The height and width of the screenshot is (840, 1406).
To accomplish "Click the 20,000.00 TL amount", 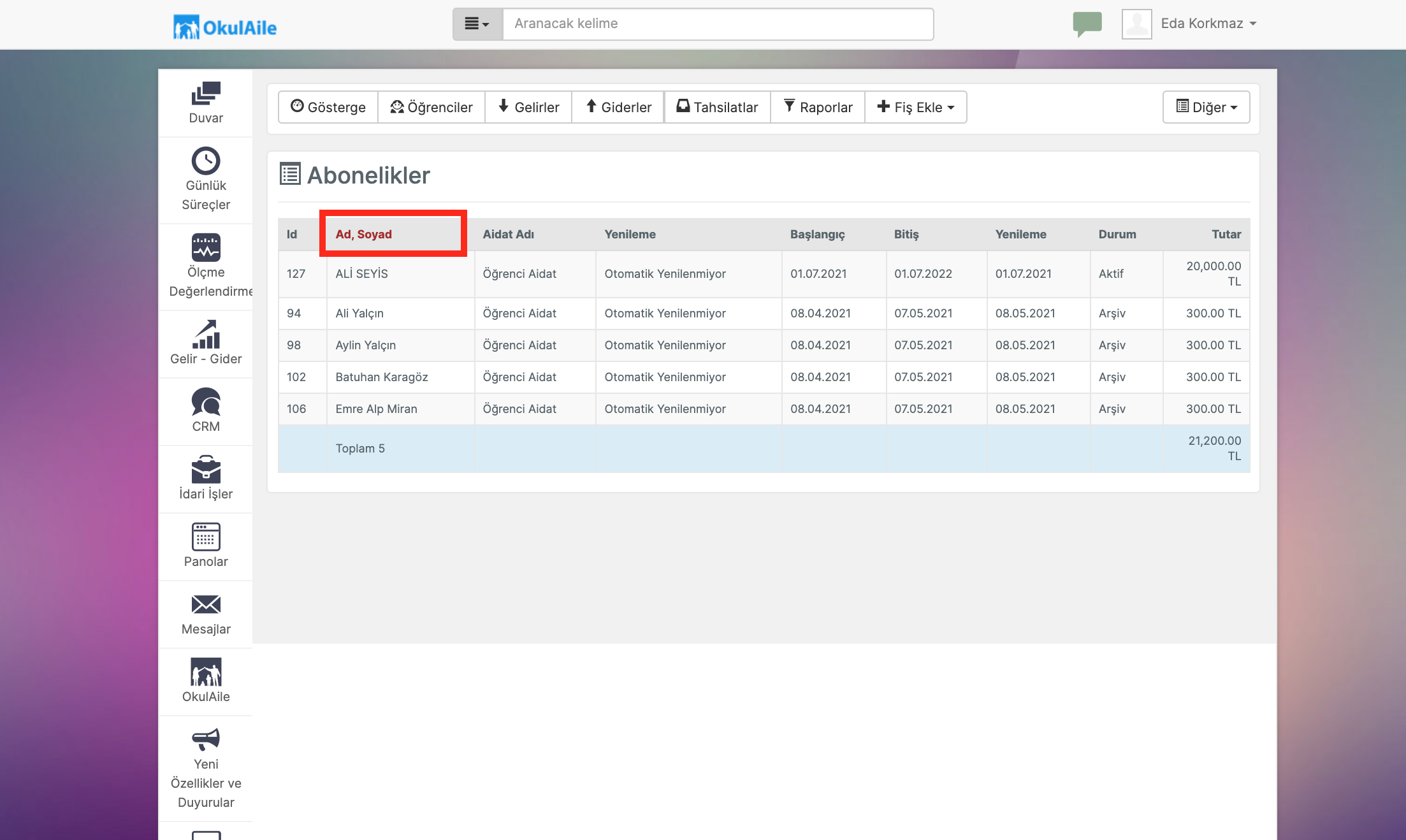I will point(1214,273).
